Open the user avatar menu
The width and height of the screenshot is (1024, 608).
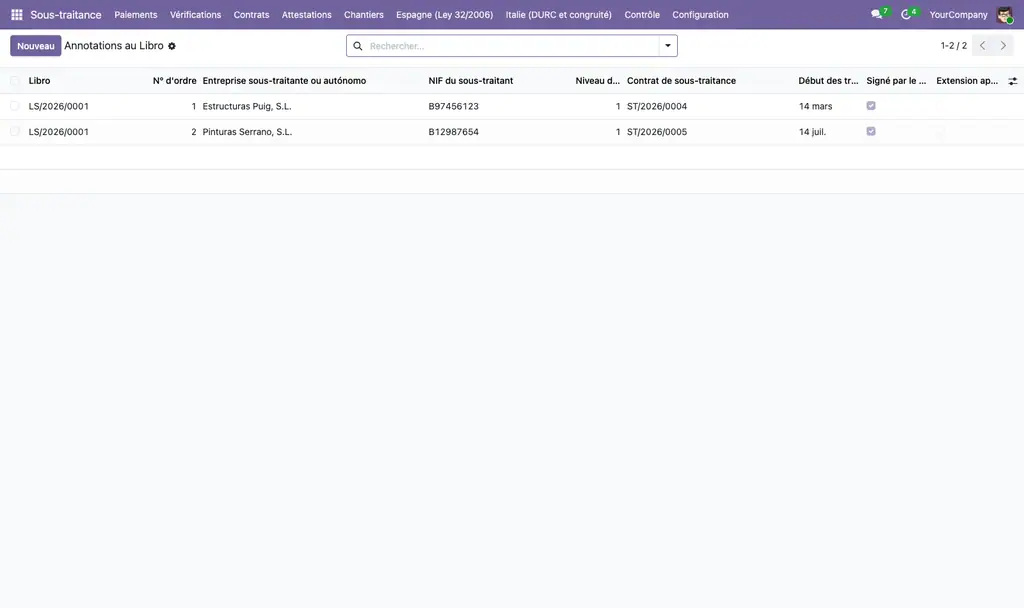[x=1004, y=14]
